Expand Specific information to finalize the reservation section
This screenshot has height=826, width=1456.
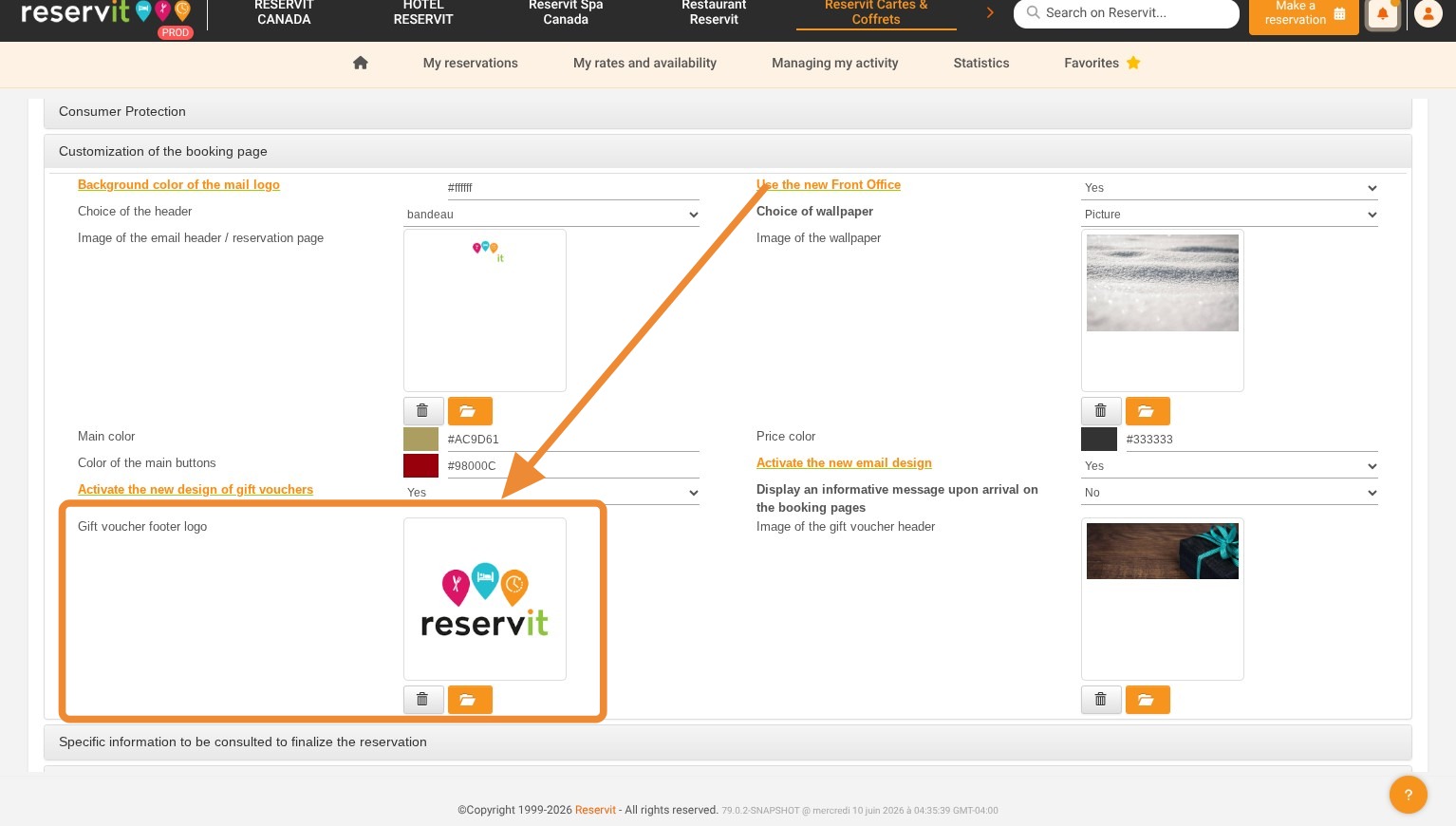pyautogui.click(x=728, y=742)
